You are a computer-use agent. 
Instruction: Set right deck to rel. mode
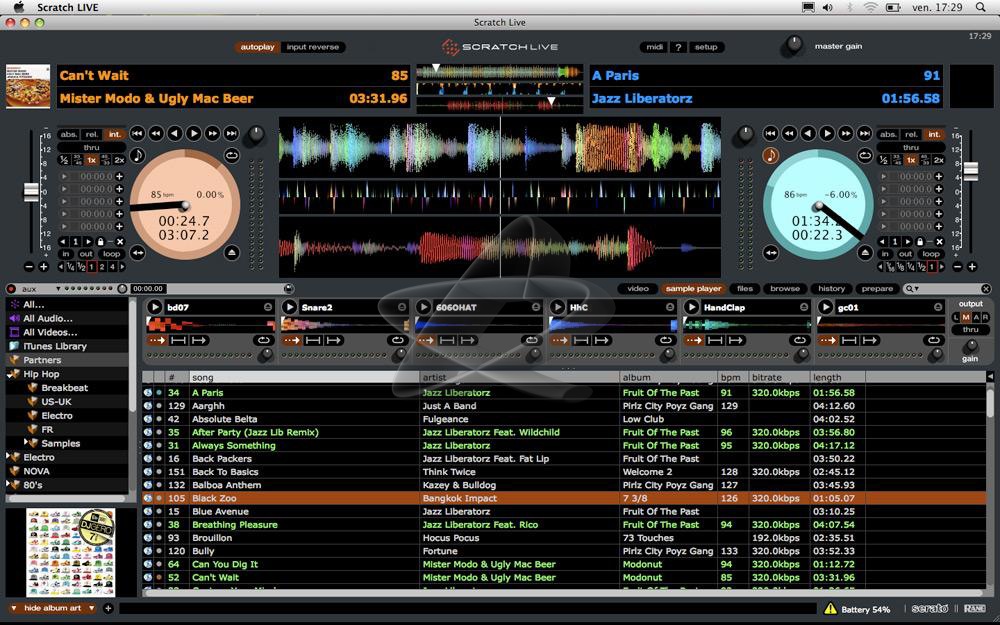[x=910, y=134]
